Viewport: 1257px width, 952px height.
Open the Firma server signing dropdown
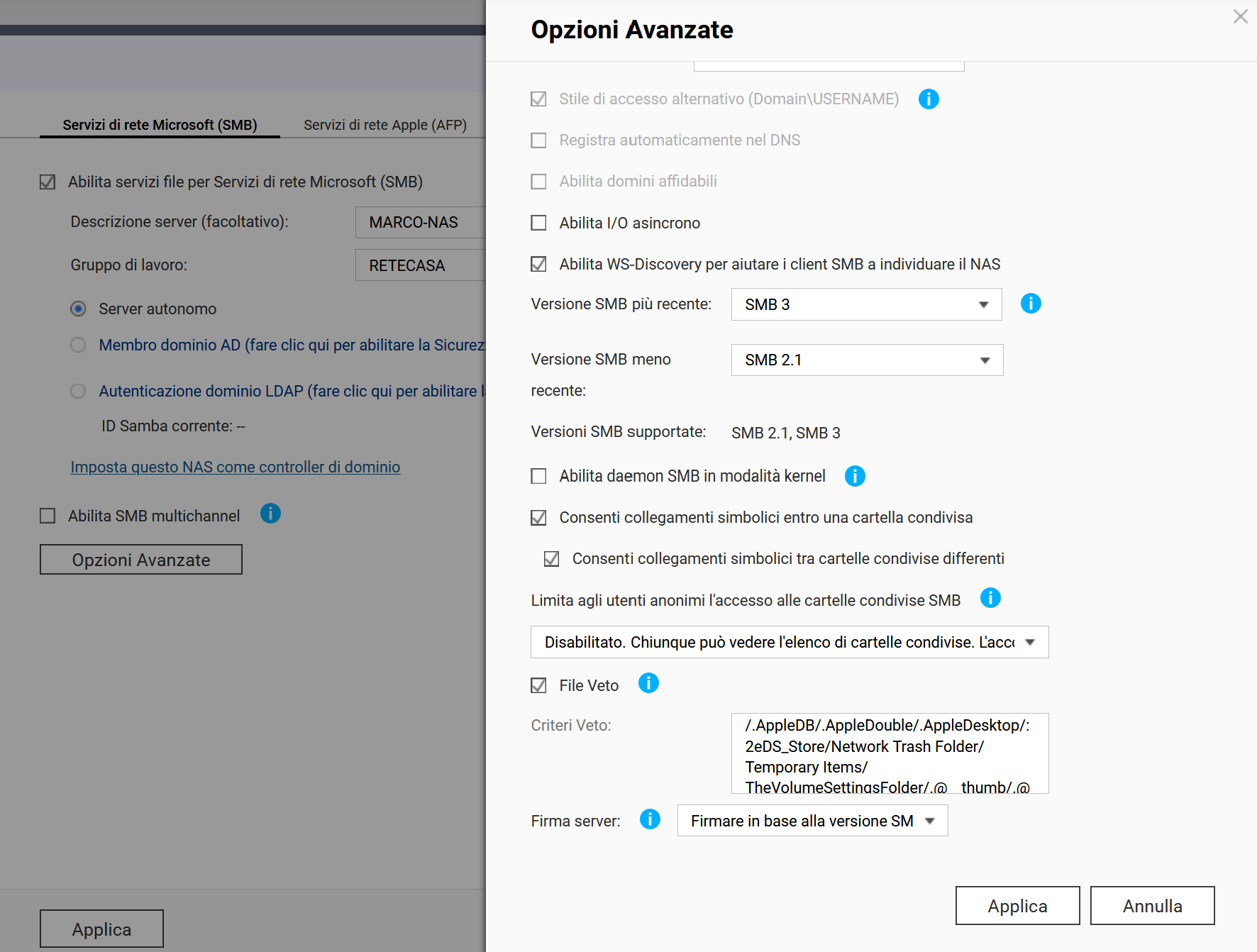(812, 821)
